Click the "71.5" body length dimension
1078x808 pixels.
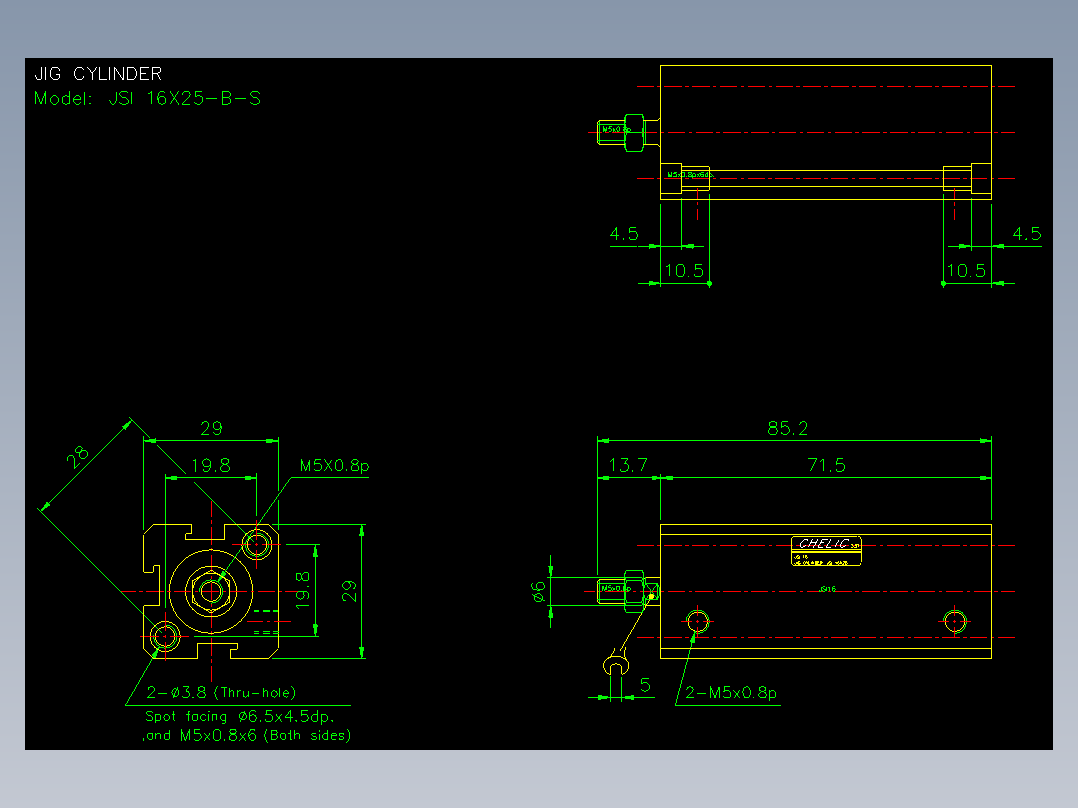[x=826, y=466]
